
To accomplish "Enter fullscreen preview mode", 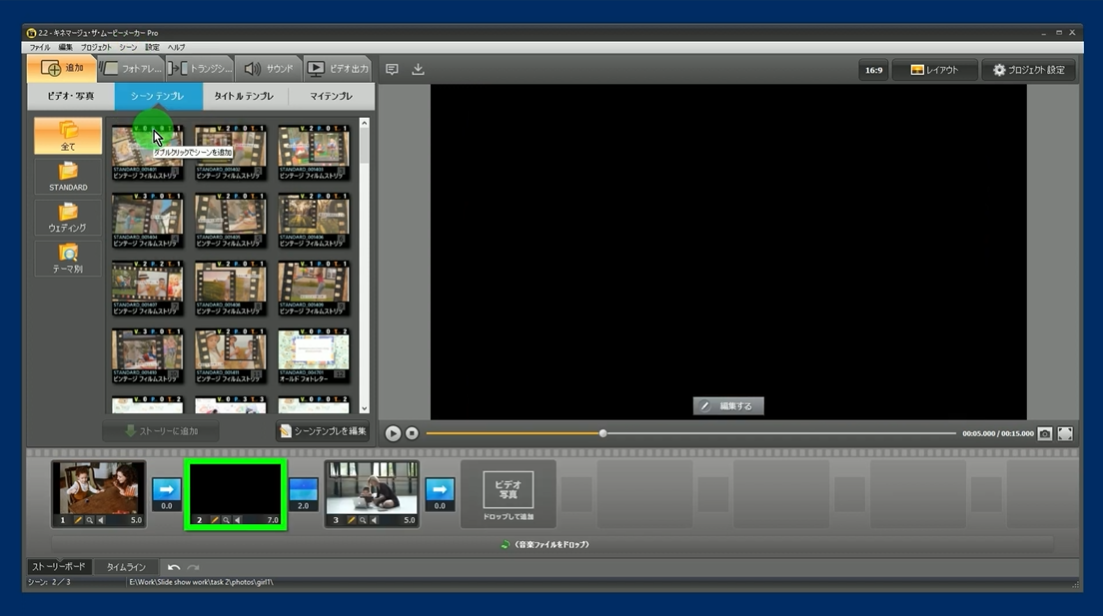I will click(1065, 434).
